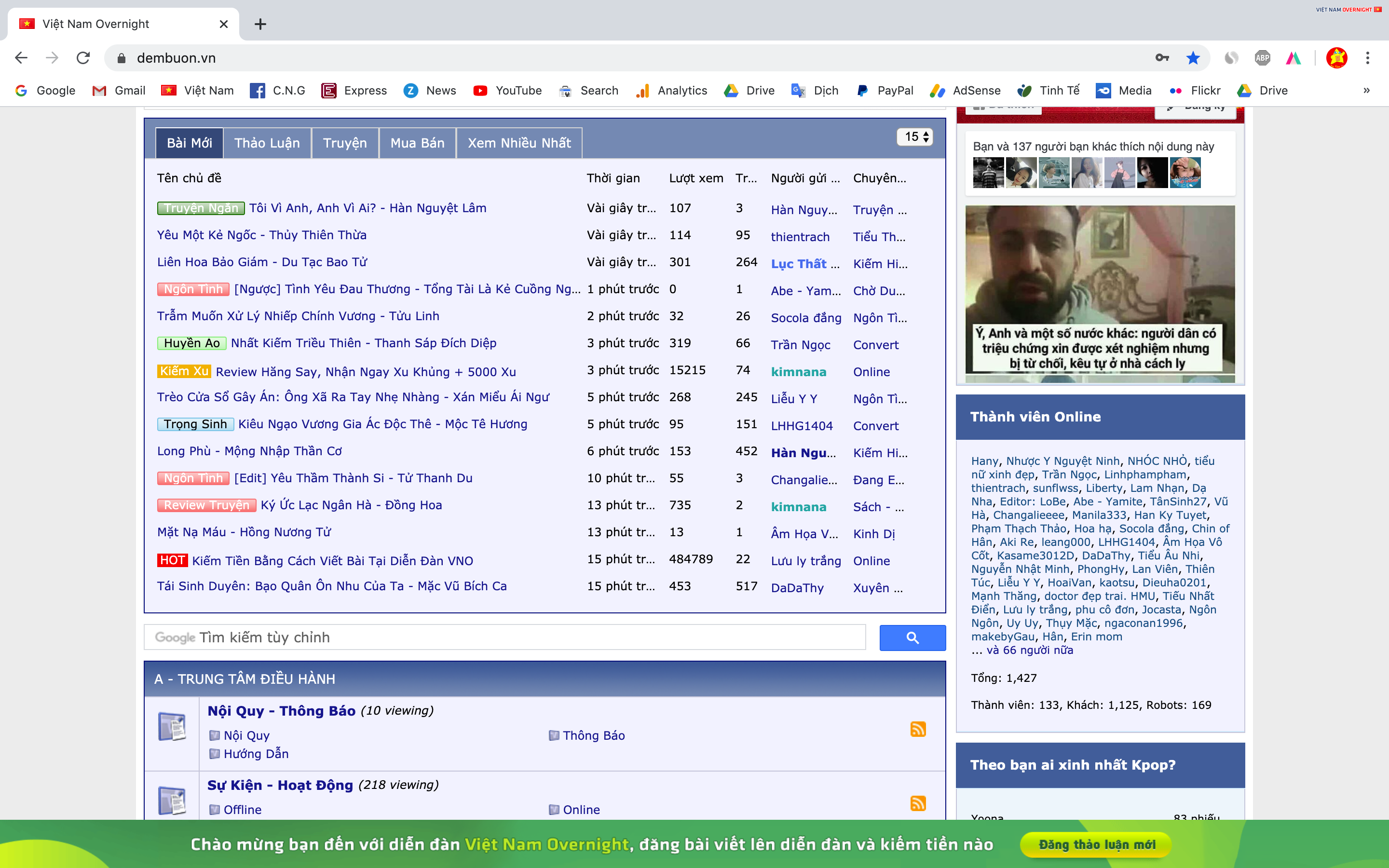Screen dimensions: 1389x868
Task: Switch to the Thảo Luận tab
Action: [x=267, y=143]
